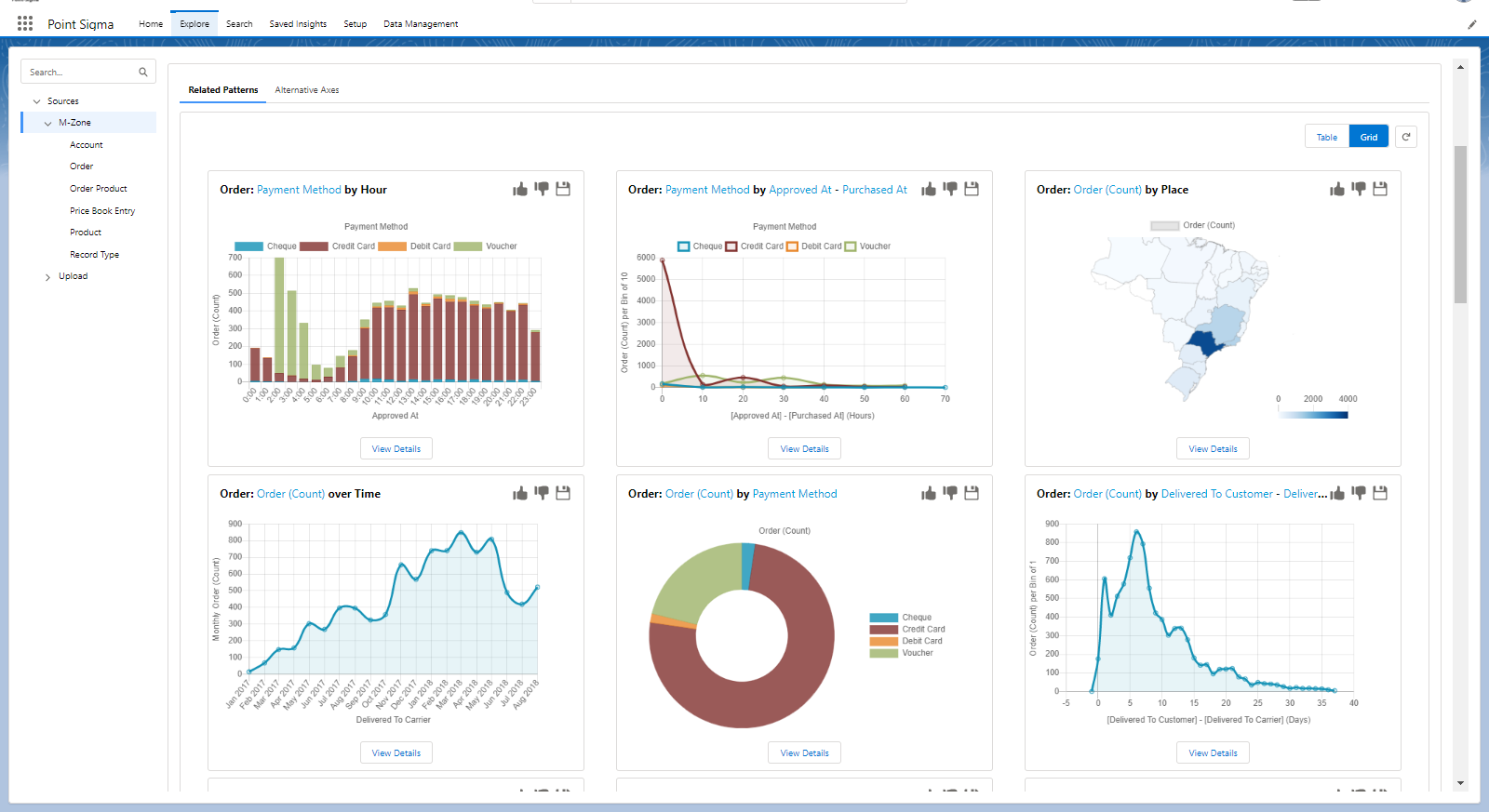Save the Payment Method by Approved At chart
1489x812 pixels.
click(972, 189)
